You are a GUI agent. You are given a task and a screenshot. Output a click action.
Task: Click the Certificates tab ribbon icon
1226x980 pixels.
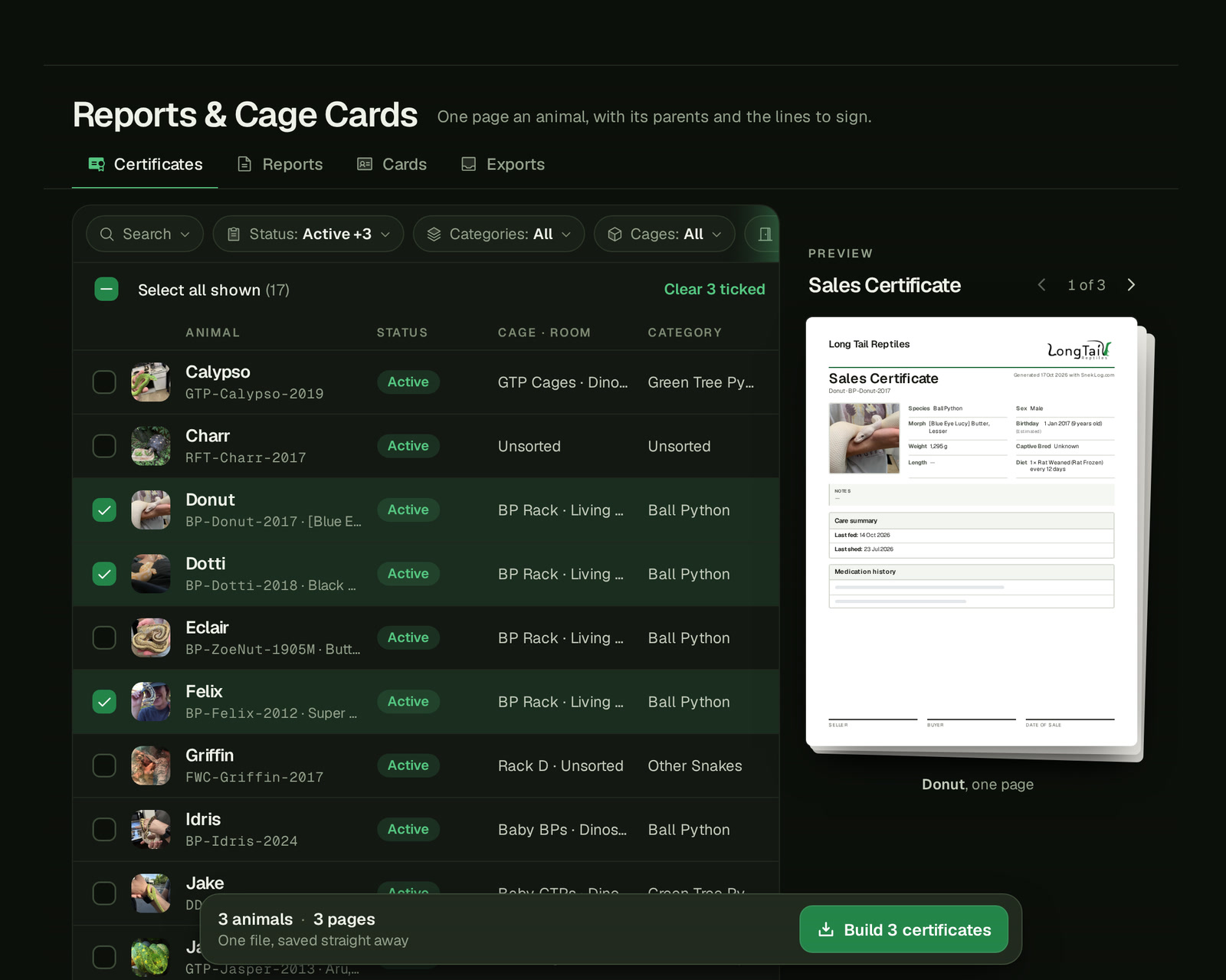point(97,165)
